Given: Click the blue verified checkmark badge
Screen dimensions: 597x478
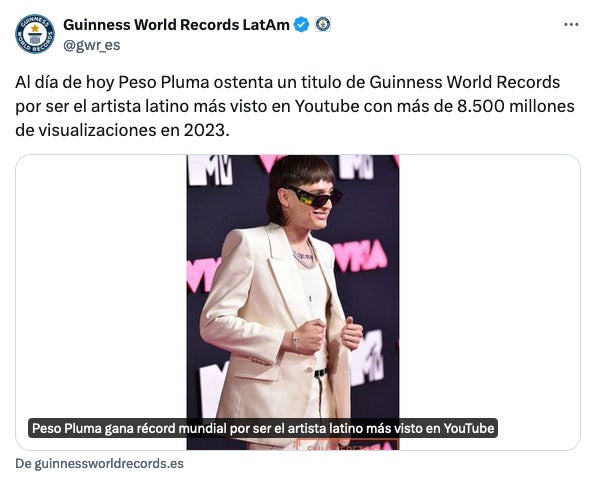Looking at the screenshot, I should coord(302,25).
